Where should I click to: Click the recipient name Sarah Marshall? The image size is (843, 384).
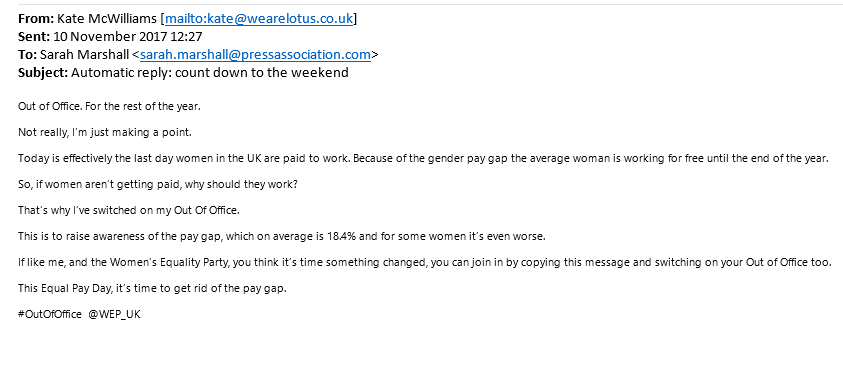(x=84, y=55)
